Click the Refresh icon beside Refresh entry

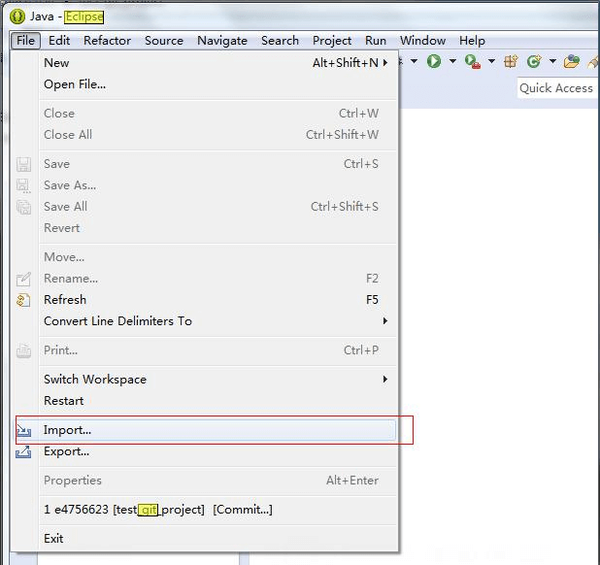(23, 300)
